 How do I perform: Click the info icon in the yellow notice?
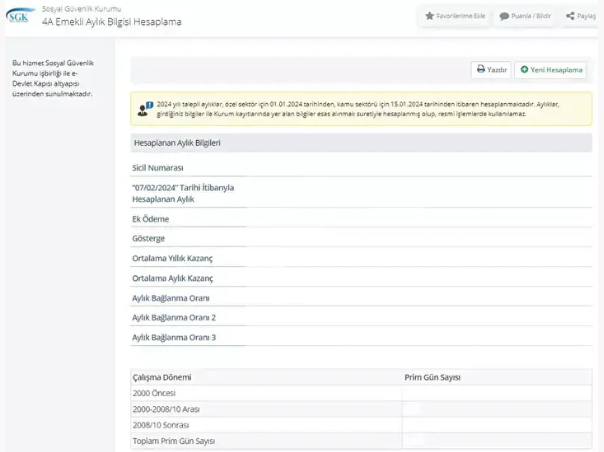point(147,104)
